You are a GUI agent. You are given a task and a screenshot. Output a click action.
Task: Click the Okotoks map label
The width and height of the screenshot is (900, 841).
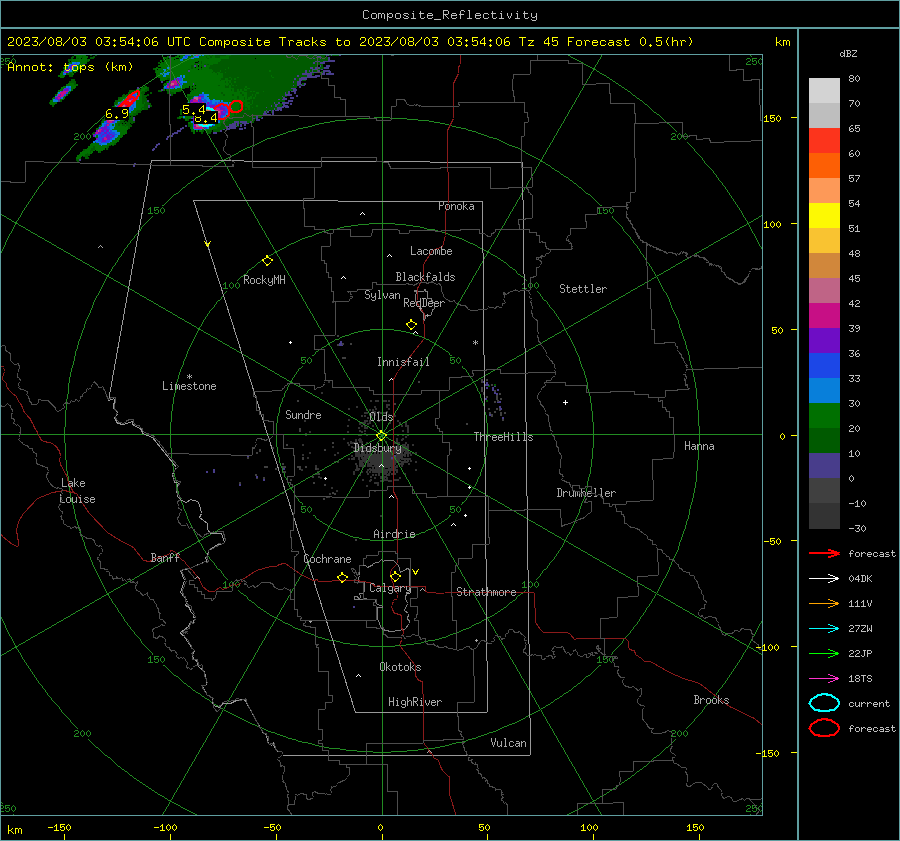click(x=400, y=667)
